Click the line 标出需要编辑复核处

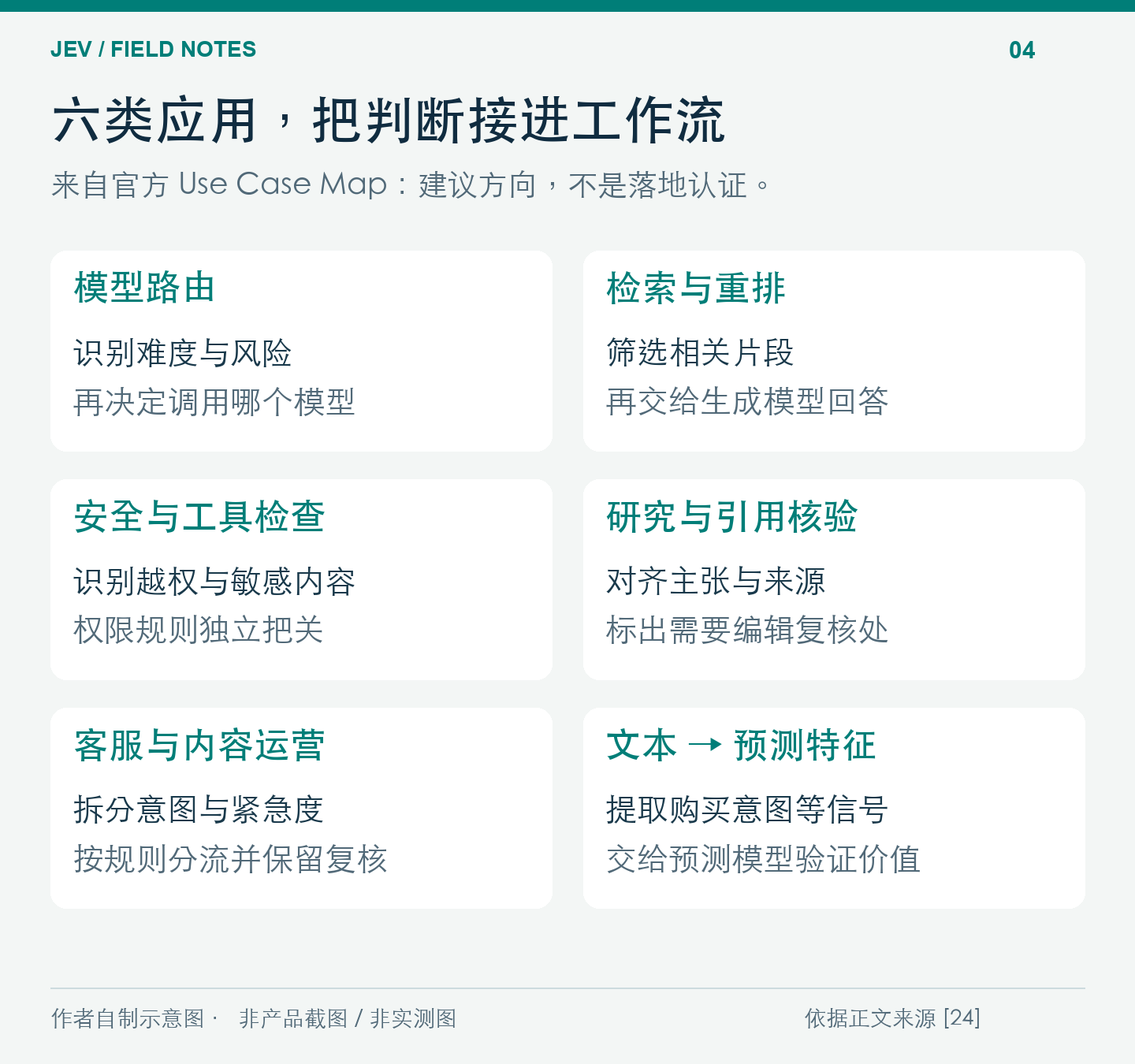pos(747,631)
